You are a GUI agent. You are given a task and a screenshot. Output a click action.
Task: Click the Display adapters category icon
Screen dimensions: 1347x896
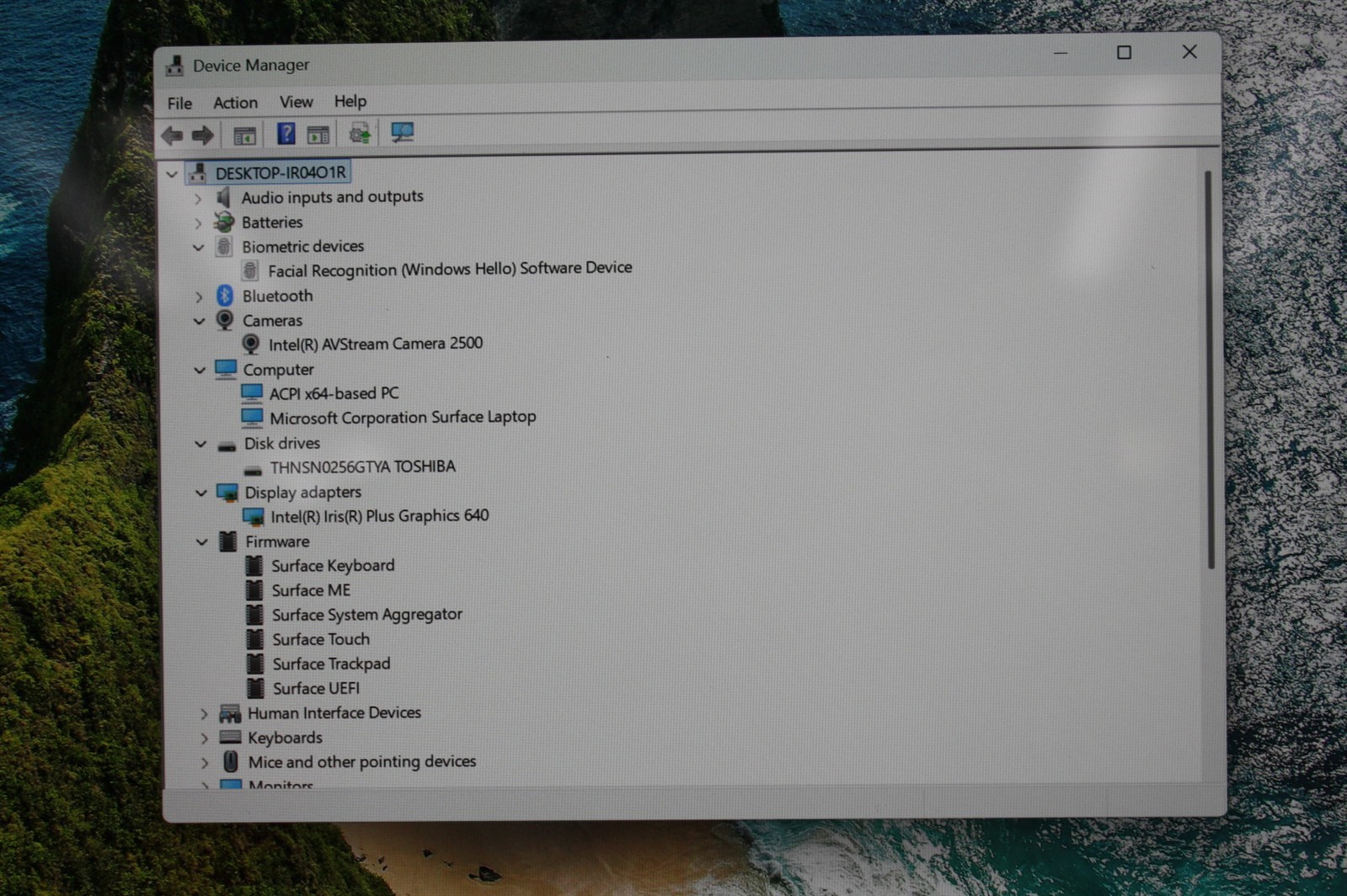click(x=227, y=493)
